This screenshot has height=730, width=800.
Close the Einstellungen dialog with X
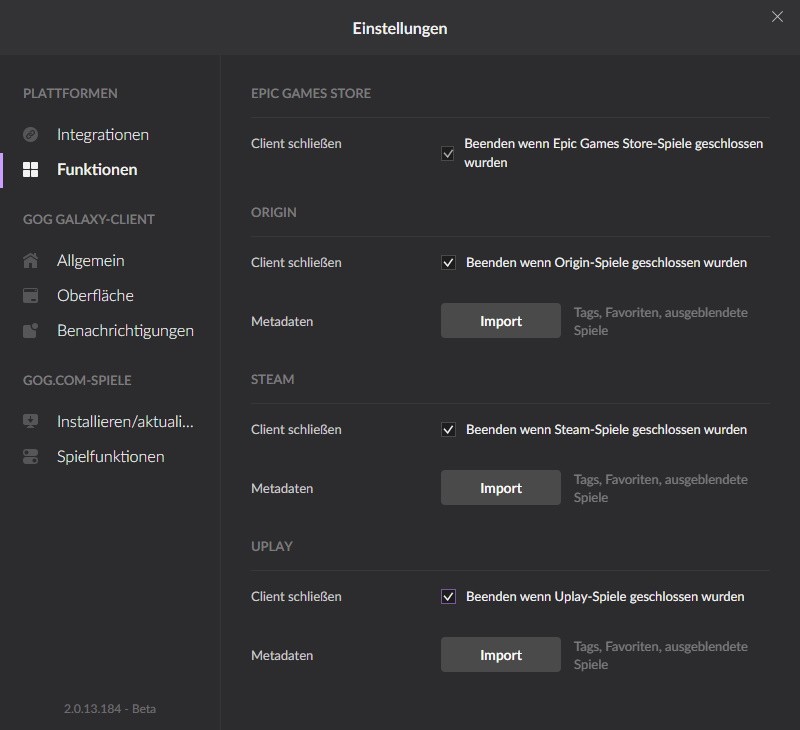click(777, 17)
